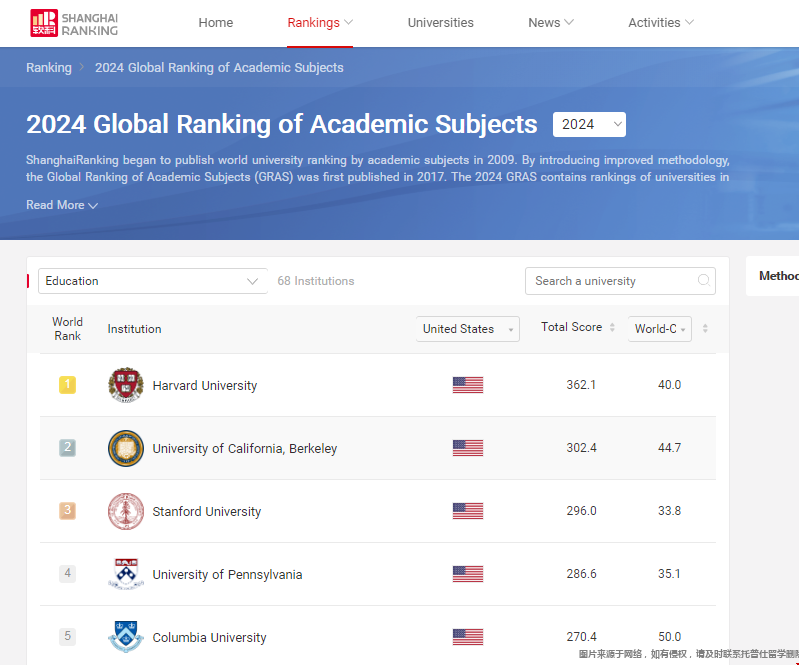This screenshot has width=799, height=665.
Task: Expand the Rankings menu
Action: pos(319,23)
